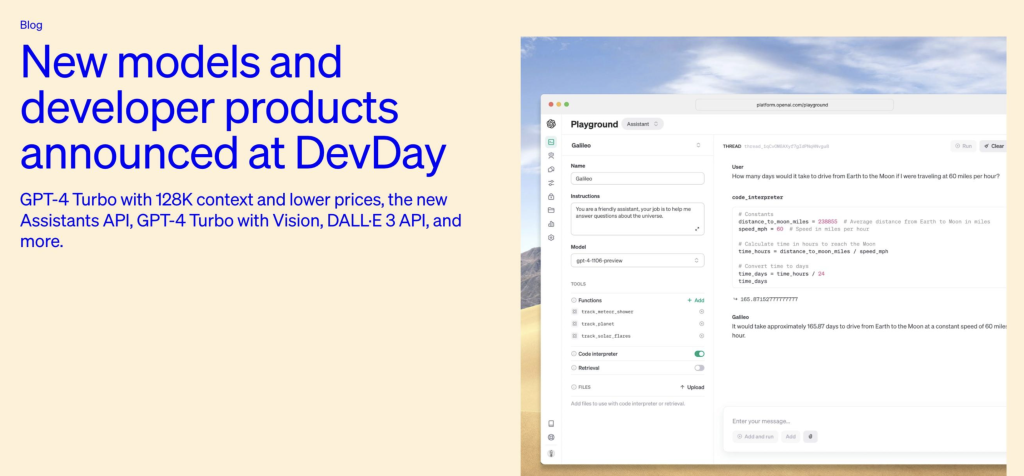
Task: Click the info icon beside Code interpreter
Action: [x=574, y=354]
